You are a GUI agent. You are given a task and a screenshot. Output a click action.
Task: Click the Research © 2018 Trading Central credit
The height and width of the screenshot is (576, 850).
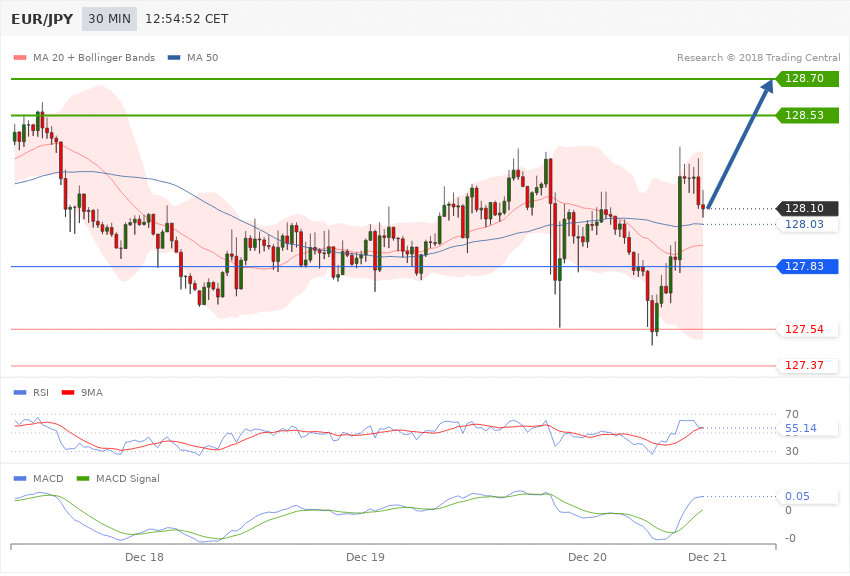pos(758,57)
